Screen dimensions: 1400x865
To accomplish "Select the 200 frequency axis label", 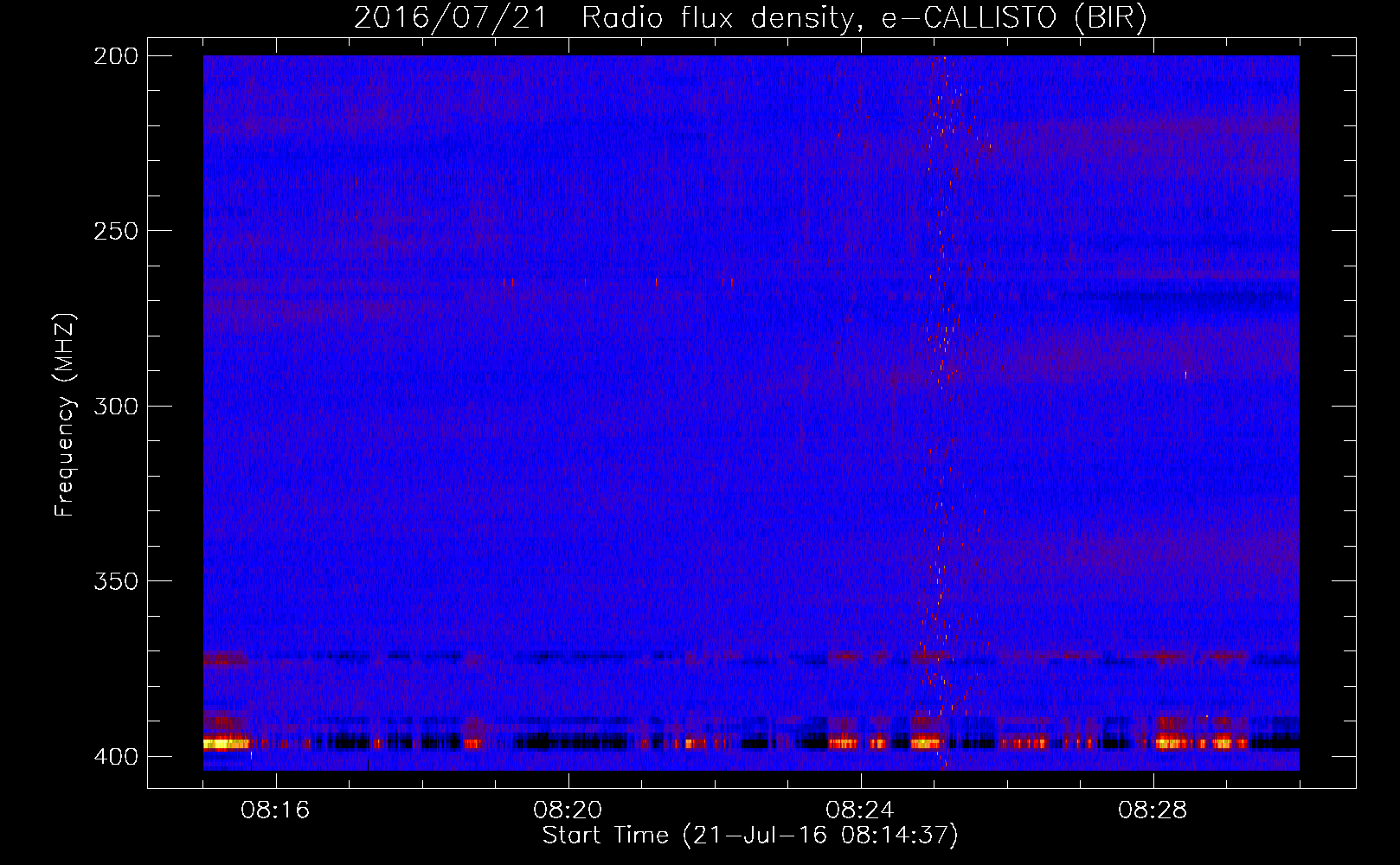I will [x=115, y=56].
